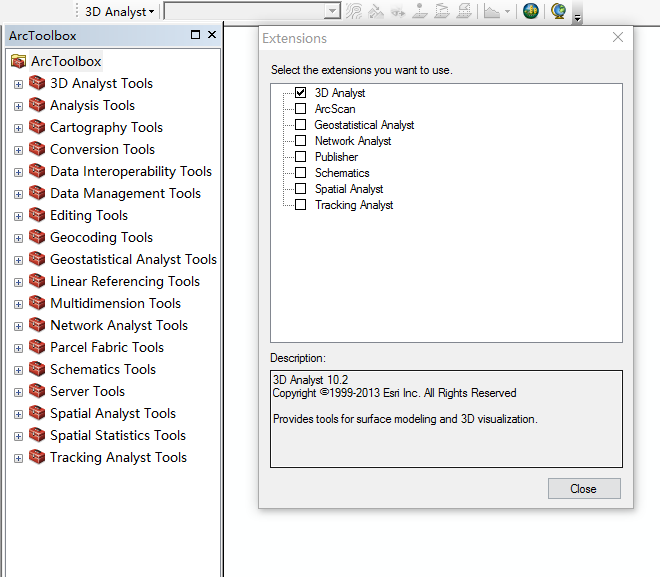Click the ArcToolbox root folder icon
This screenshot has height=577, width=660.
[x=19, y=61]
